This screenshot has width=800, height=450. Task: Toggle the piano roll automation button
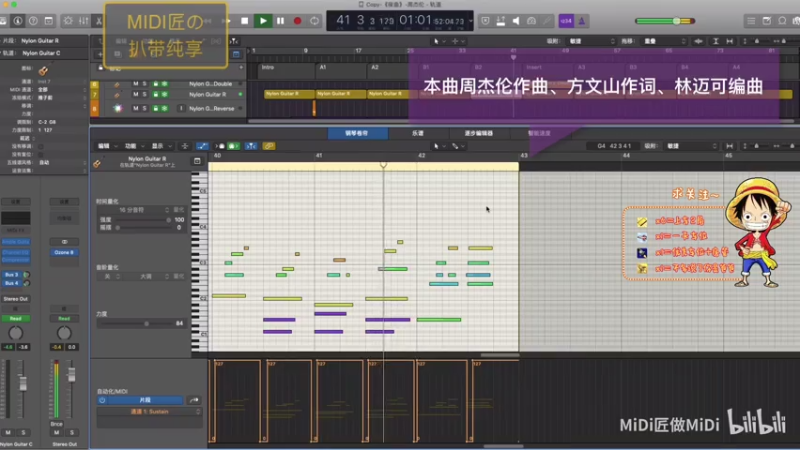tap(203, 146)
